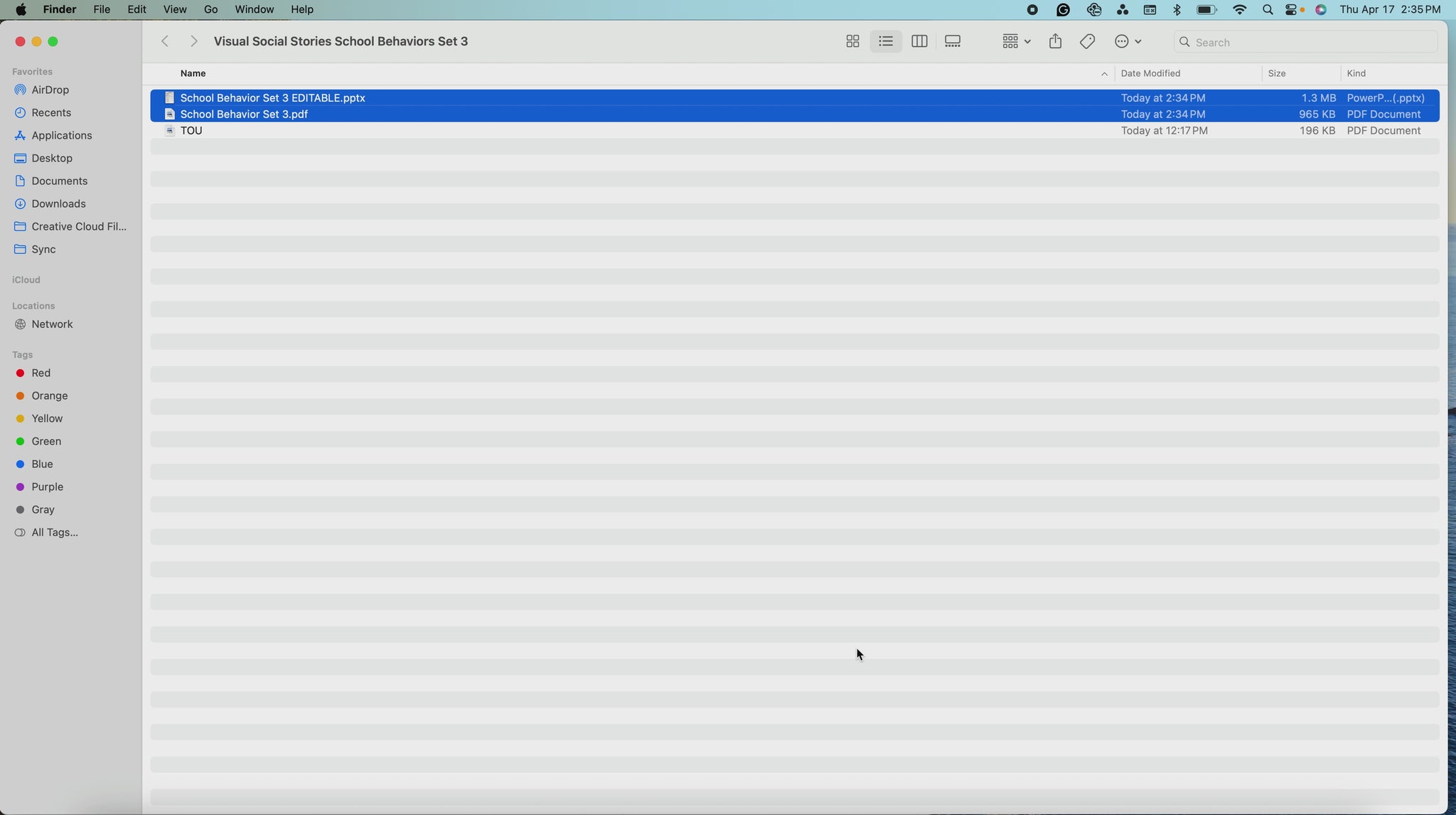Click the Share toolbar icon
The width and height of the screenshot is (1456, 815).
(x=1055, y=42)
